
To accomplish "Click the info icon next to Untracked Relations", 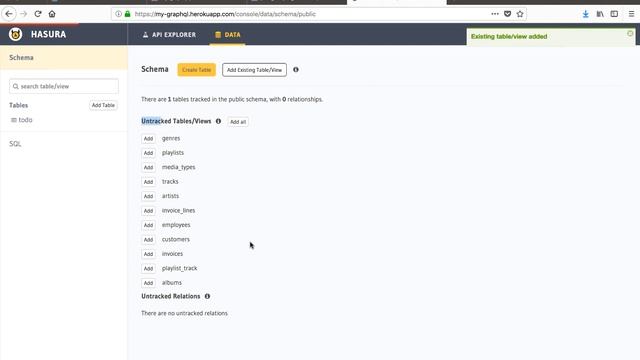I will tap(207, 296).
